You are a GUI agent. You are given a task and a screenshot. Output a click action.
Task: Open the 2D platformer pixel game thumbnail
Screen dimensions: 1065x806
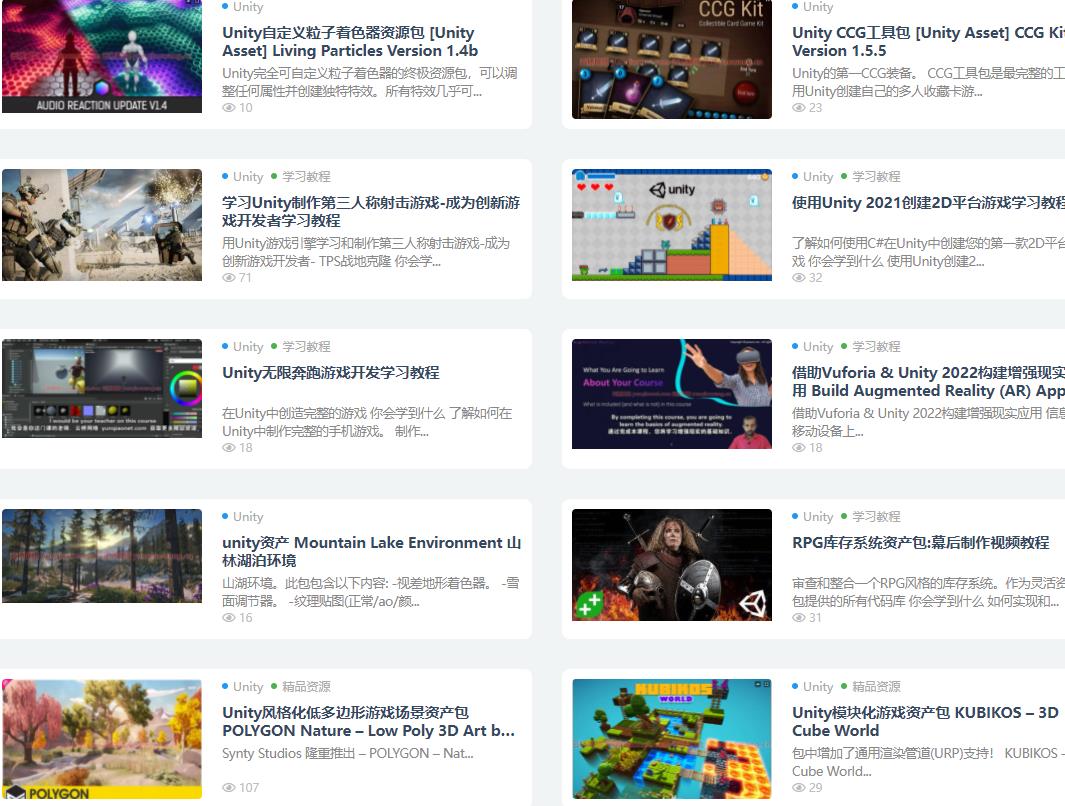point(672,225)
